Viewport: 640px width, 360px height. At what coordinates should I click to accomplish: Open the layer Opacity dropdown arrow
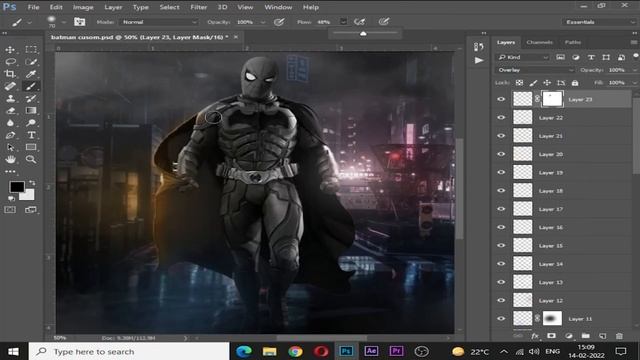click(635, 70)
